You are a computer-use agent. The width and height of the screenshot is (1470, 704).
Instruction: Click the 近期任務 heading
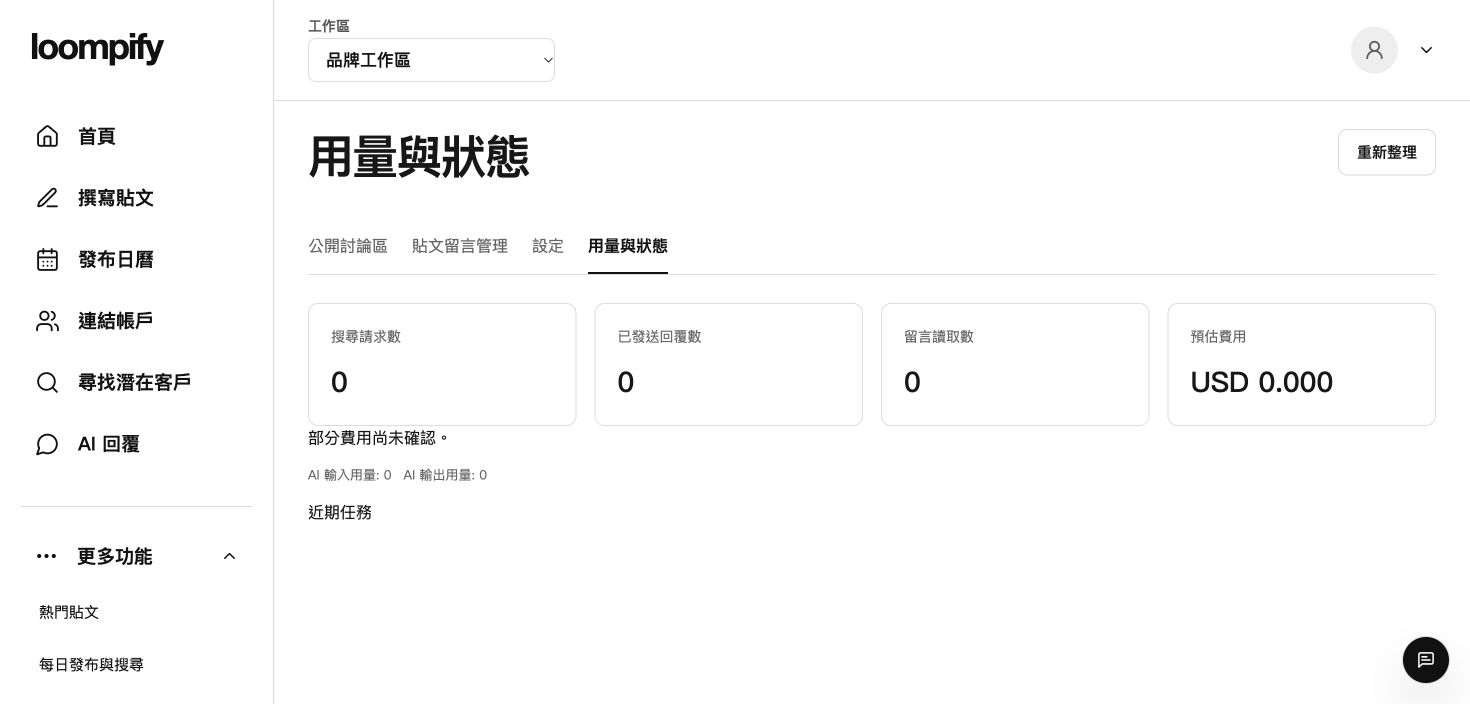[340, 512]
